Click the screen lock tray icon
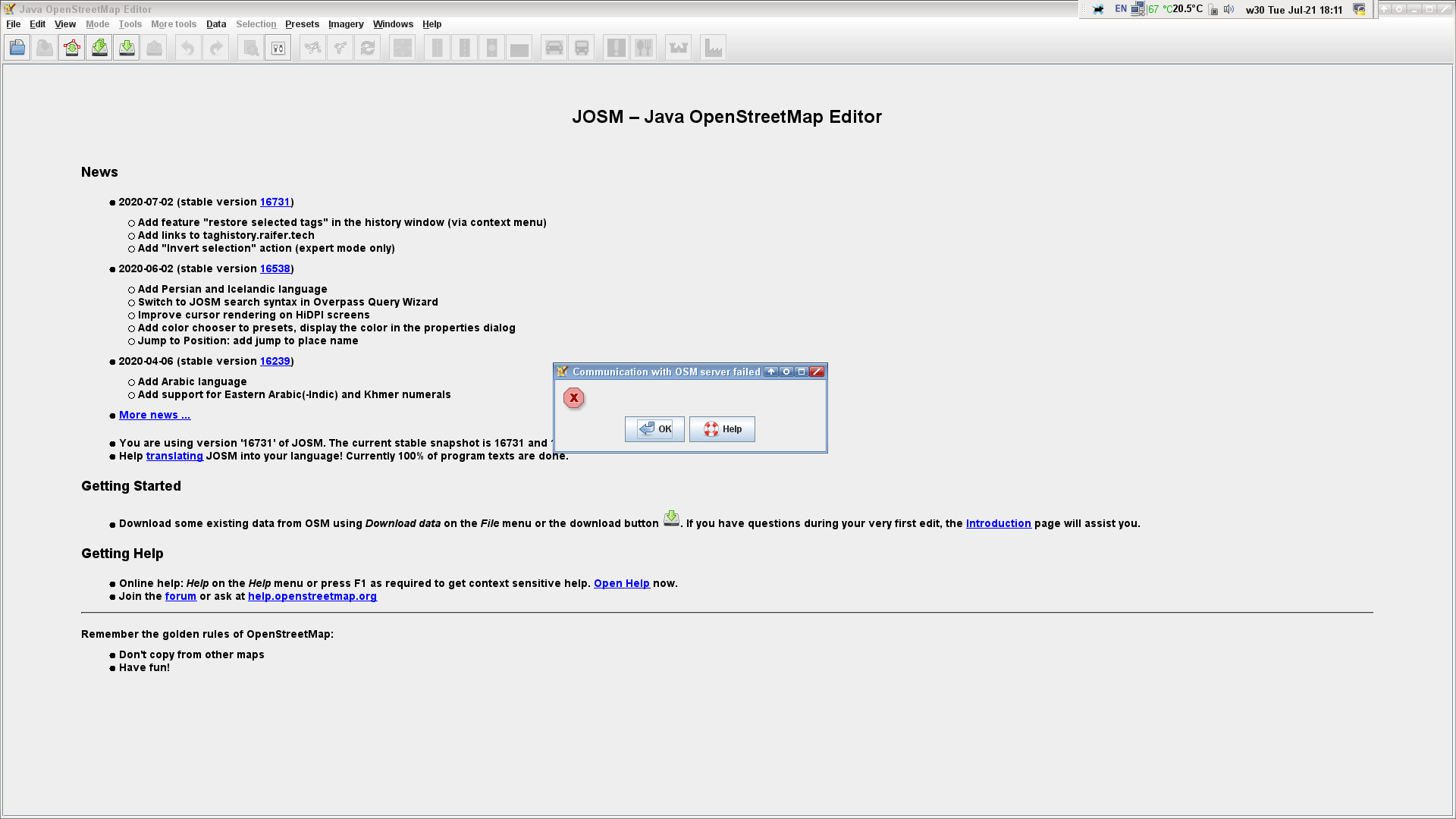1456x819 pixels. [x=1359, y=9]
